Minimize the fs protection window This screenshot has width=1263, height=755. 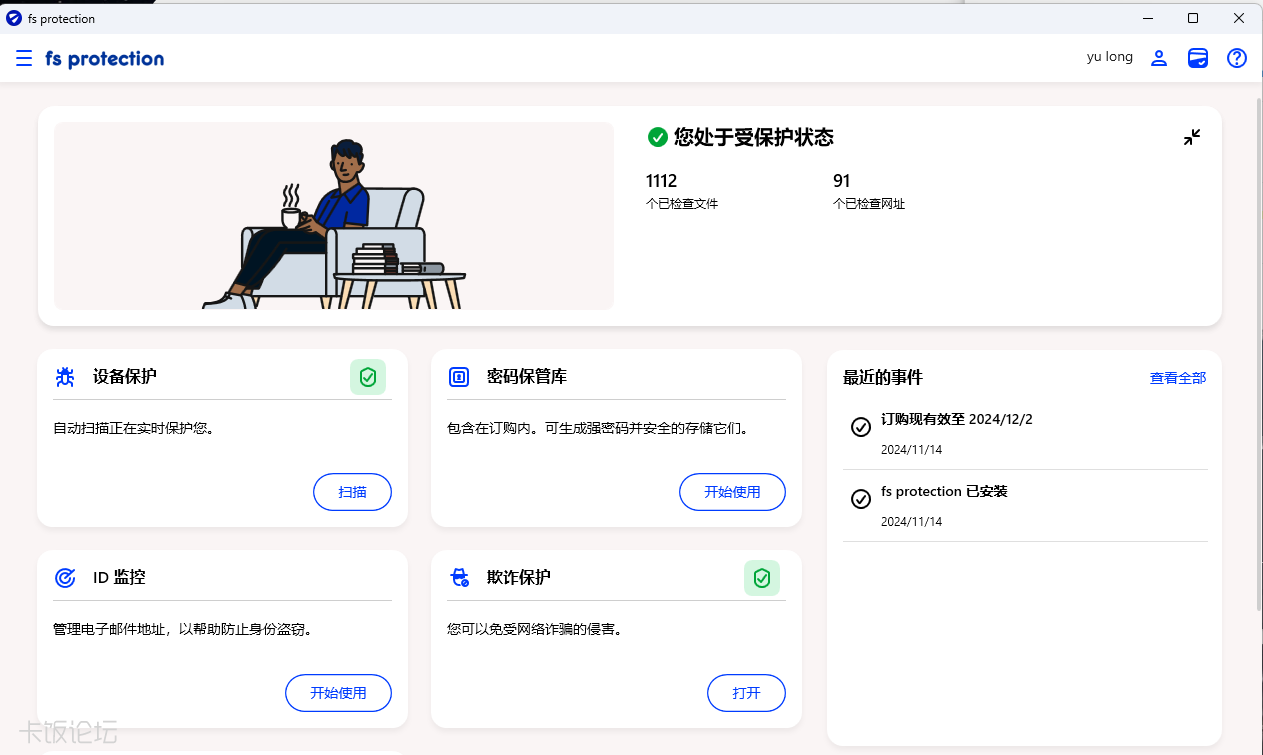(1147, 18)
